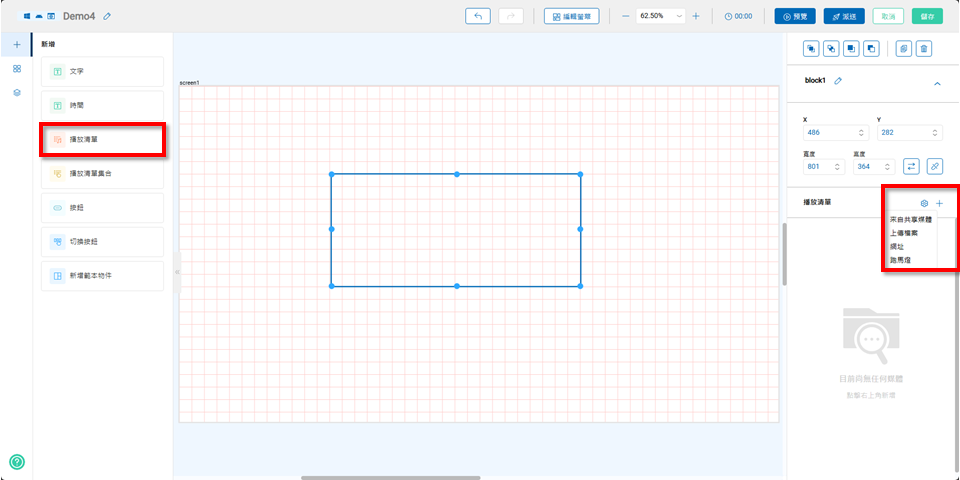Choose 跑馬燈 in the add menu
960x480 pixels.
[x=900, y=260]
